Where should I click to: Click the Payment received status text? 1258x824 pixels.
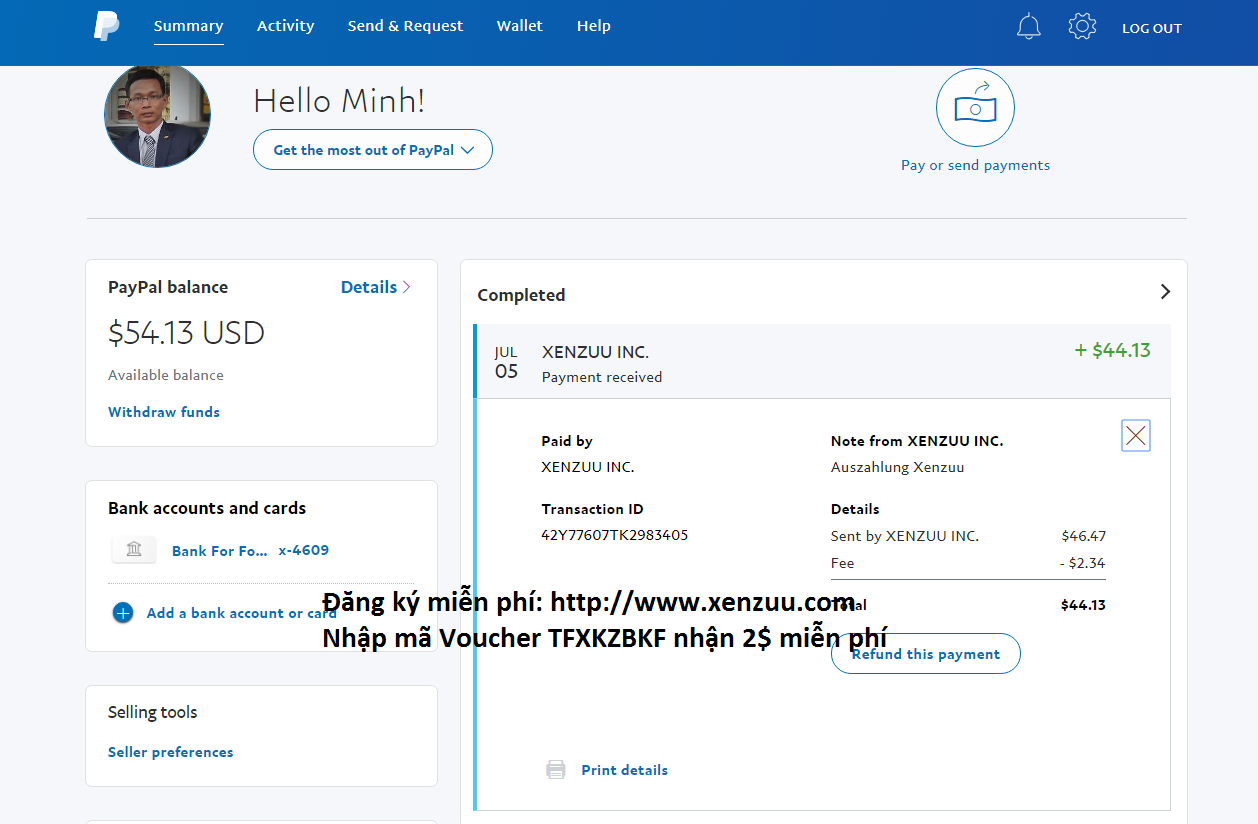[602, 377]
